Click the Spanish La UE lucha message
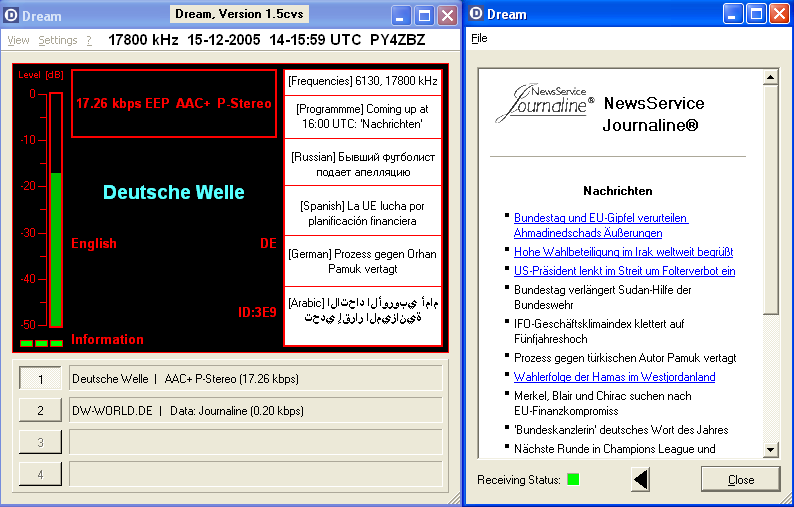The image size is (794, 507). 363,213
